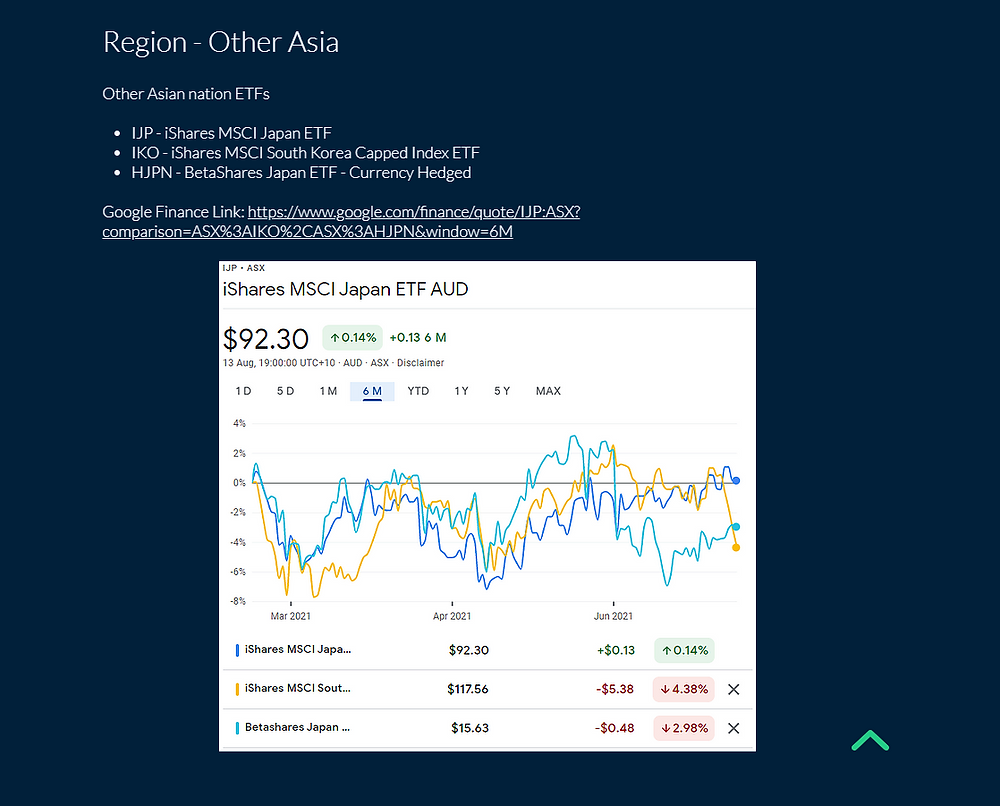Screen dimensions: 1000x806
Task: Click the 'Region - Other Asia' heading
Action: point(221,43)
